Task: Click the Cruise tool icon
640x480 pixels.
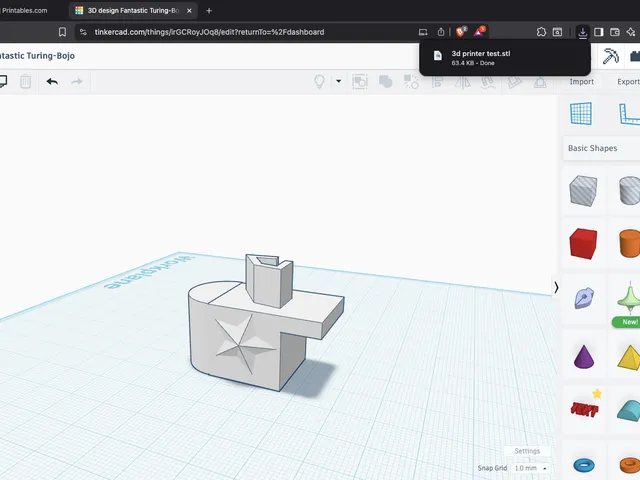Action: pos(488,81)
